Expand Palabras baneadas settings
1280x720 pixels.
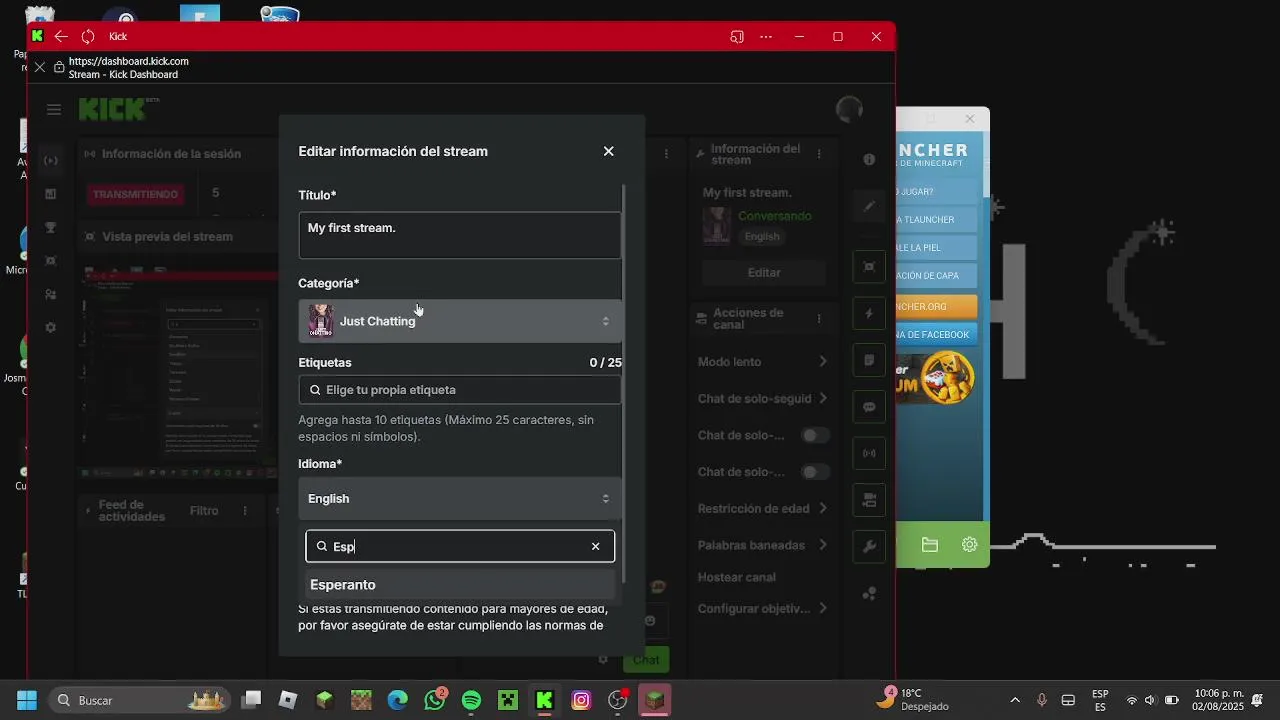pos(764,545)
